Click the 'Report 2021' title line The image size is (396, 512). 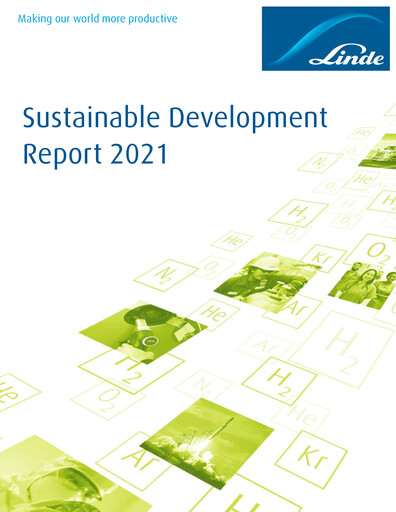pyautogui.click(x=95, y=154)
